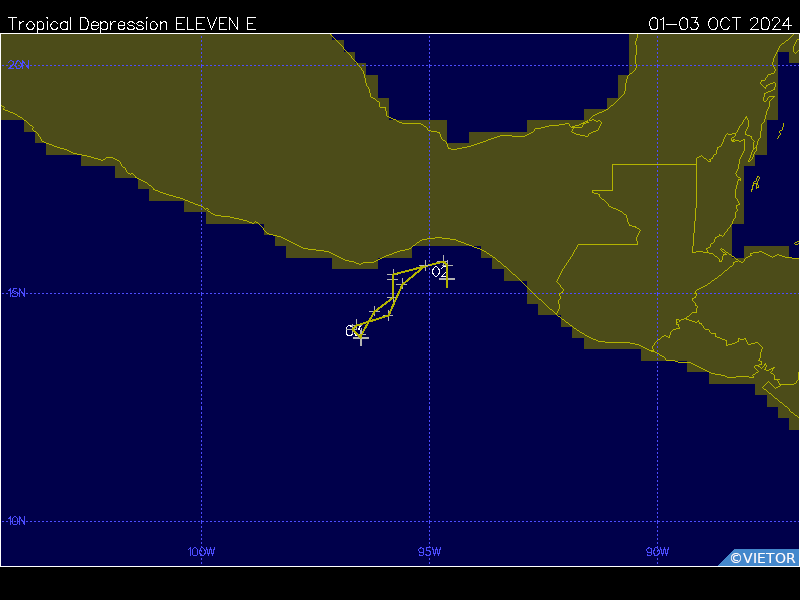
Task: Click the Yucatan Peninsula landmass
Action: 700,110
